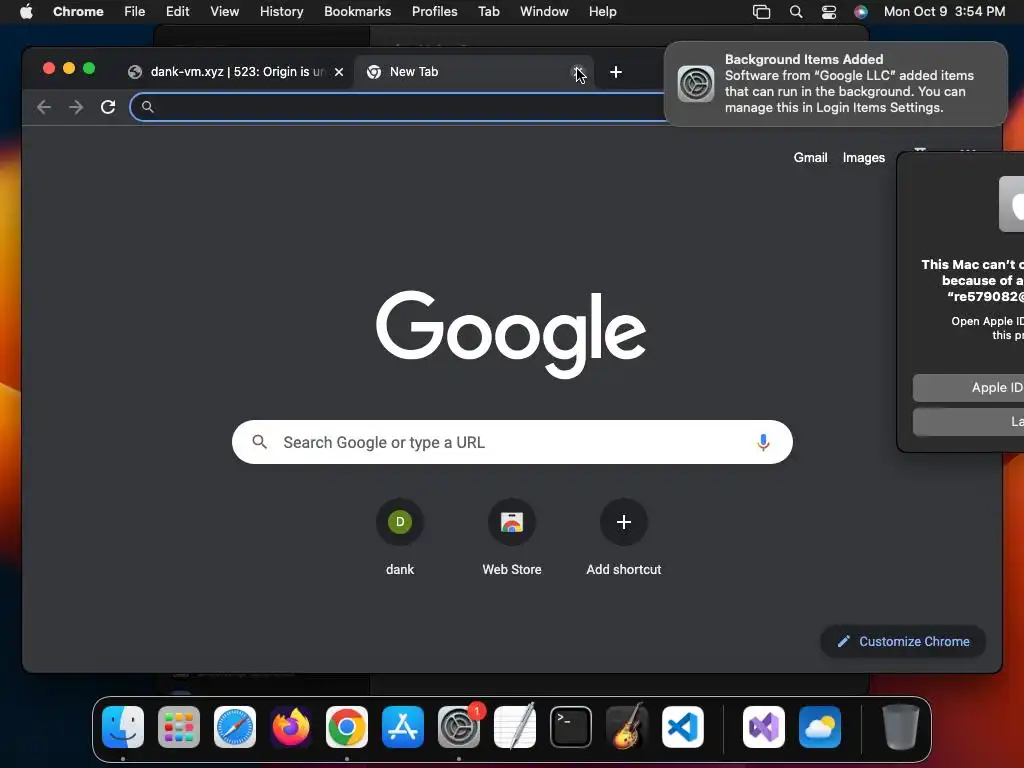Open the Profiles menu
Image resolution: width=1024 pixels, height=768 pixels.
coord(434,12)
